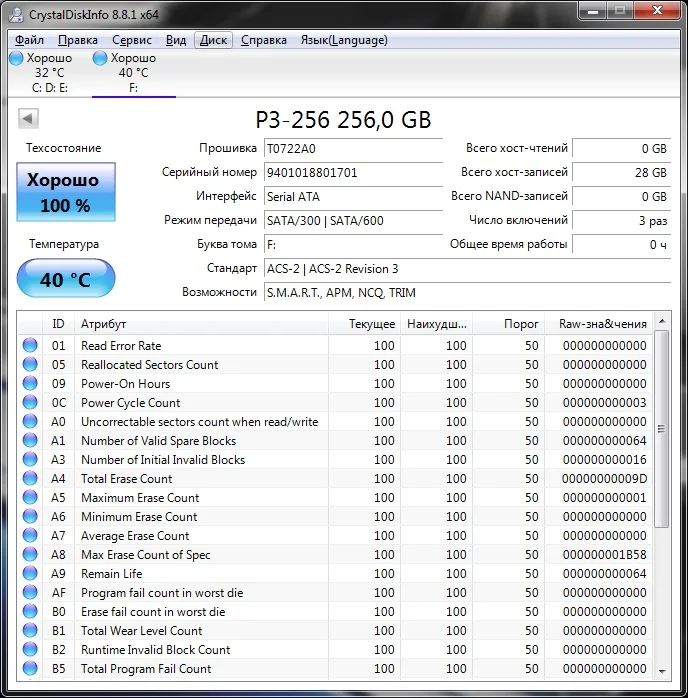688x698 pixels.
Task: Click the scroll down arrow in attribute list
Action: 662,670
